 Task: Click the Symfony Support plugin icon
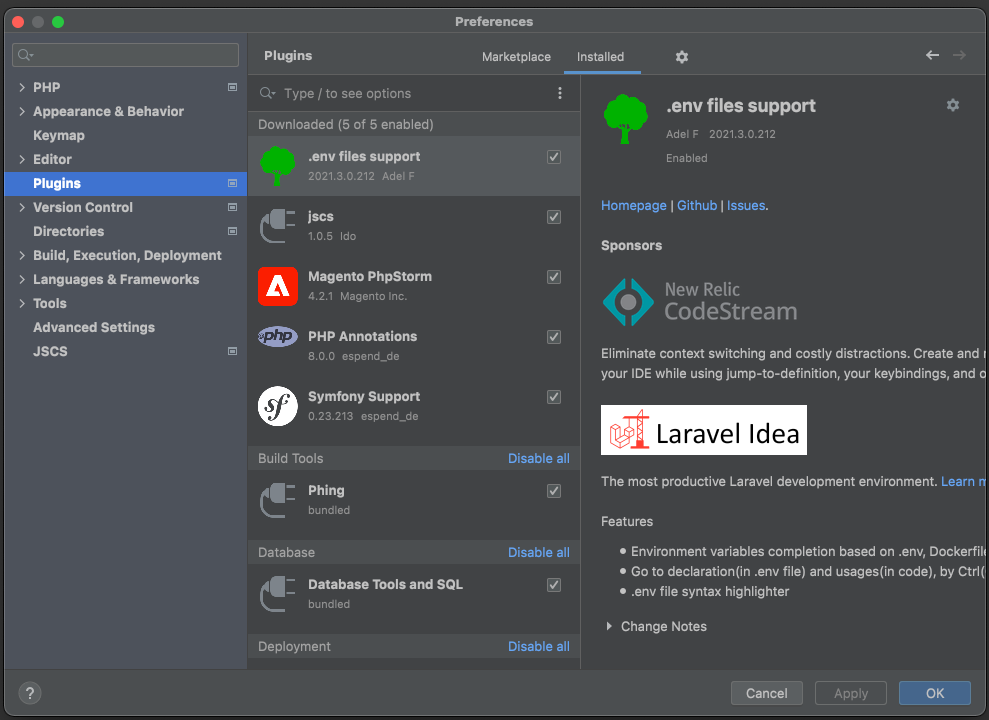pyautogui.click(x=277, y=406)
